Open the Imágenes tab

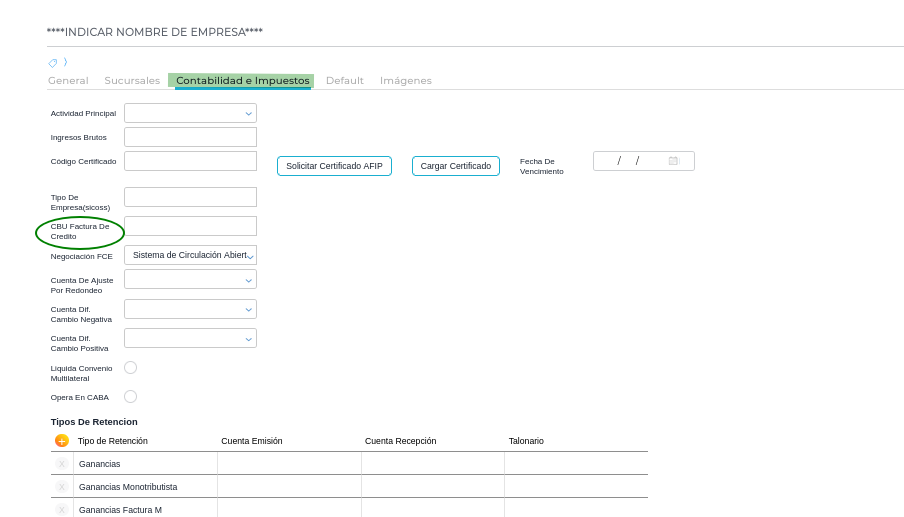(x=406, y=81)
